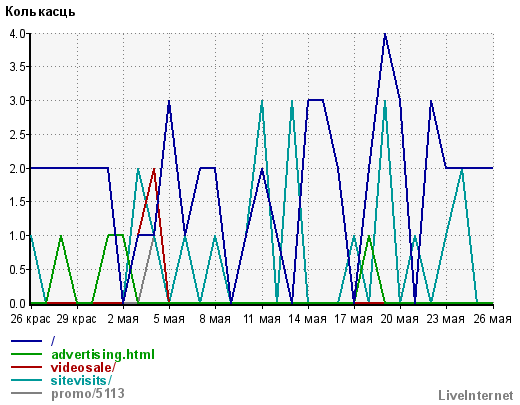Open the videosale/ legend label
Screen dimensions: 520x405
tap(83, 367)
